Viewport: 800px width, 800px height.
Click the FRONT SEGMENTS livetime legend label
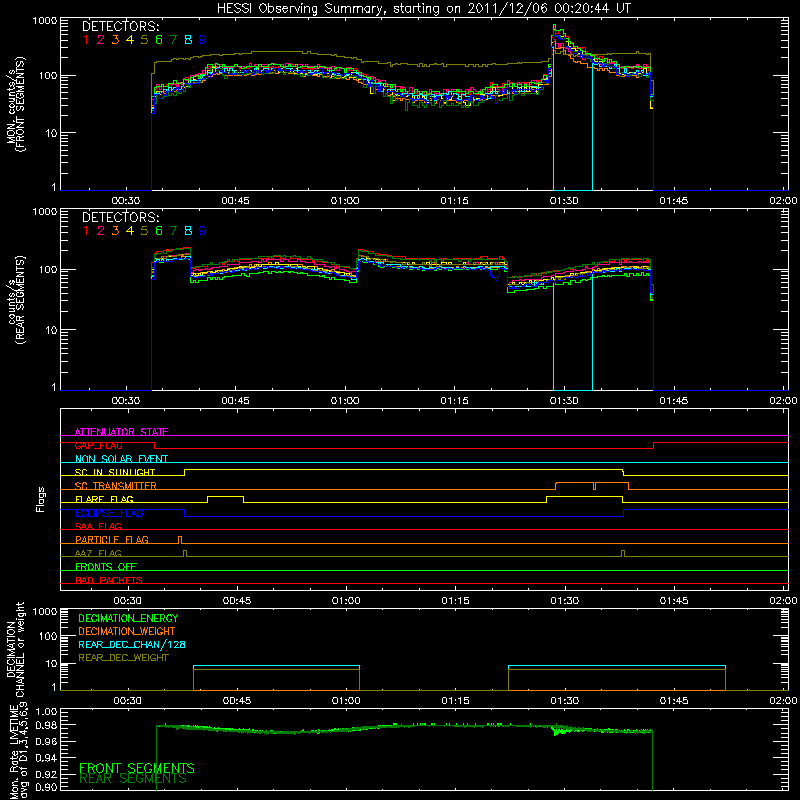[x=137, y=768]
